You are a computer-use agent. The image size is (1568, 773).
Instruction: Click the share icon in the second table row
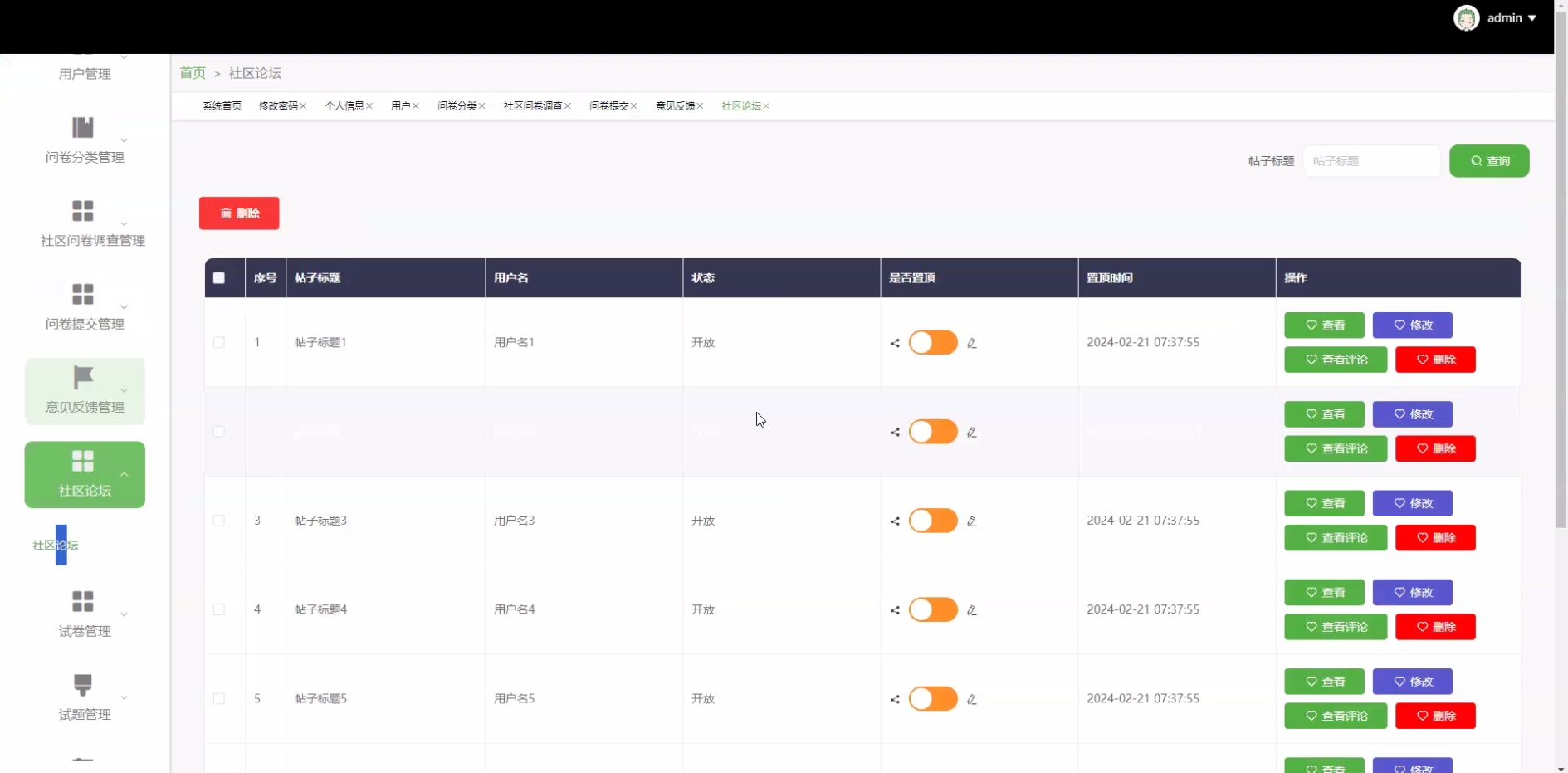(x=895, y=433)
